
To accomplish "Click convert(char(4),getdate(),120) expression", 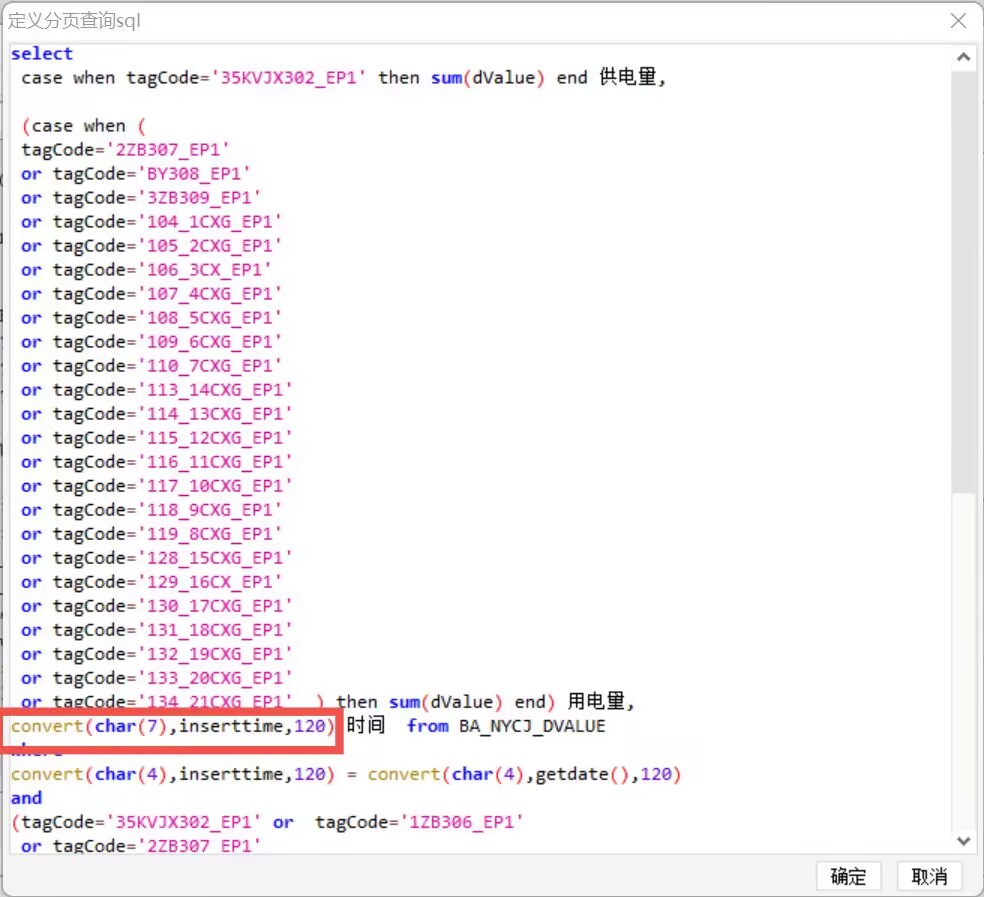I will pos(525,775).
